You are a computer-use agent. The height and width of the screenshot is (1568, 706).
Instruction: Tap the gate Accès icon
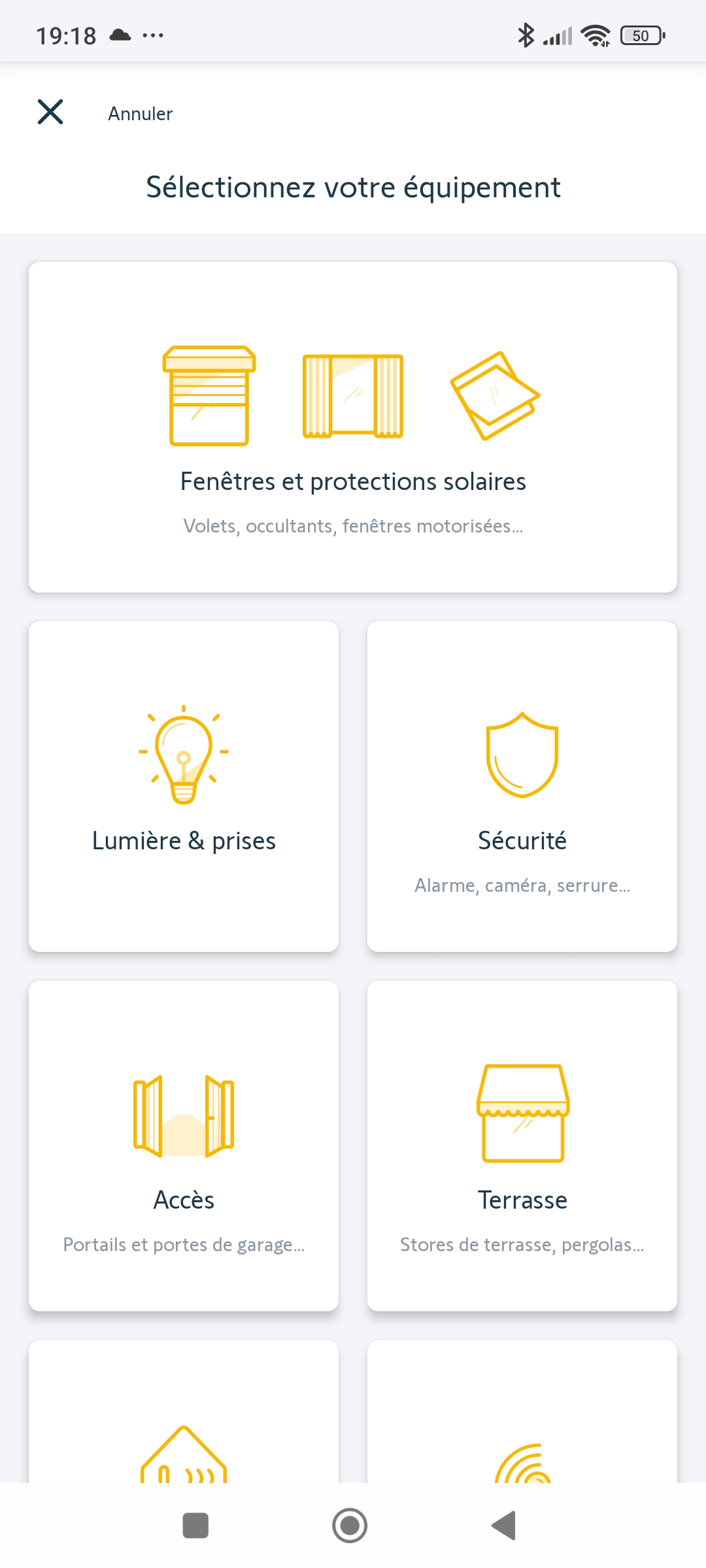pos(184,1115)
